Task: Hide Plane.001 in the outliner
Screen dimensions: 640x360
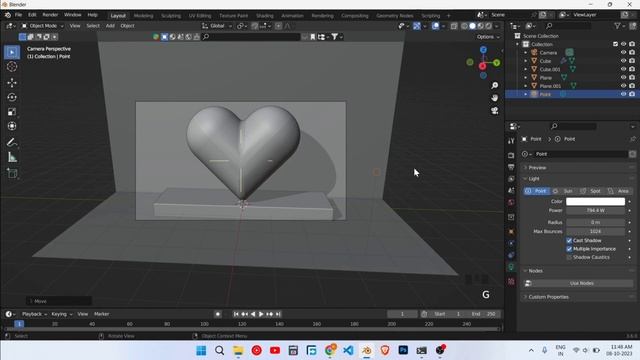Action: pyautogui.click(x=623, y=86)
